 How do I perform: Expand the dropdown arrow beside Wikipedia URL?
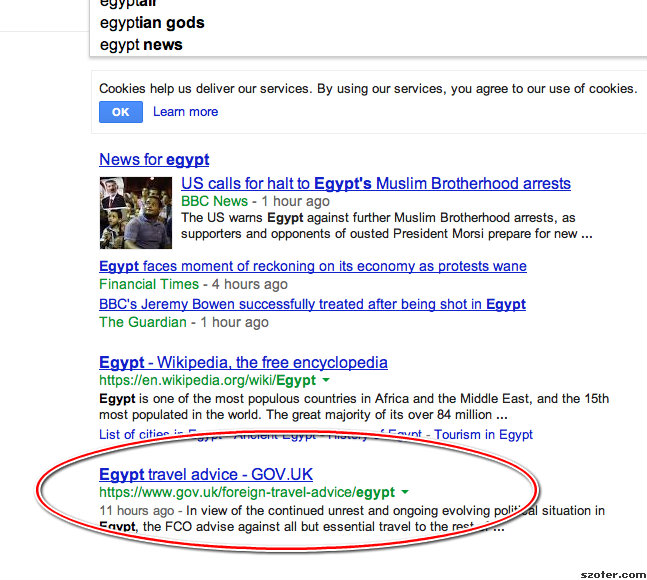326,380
